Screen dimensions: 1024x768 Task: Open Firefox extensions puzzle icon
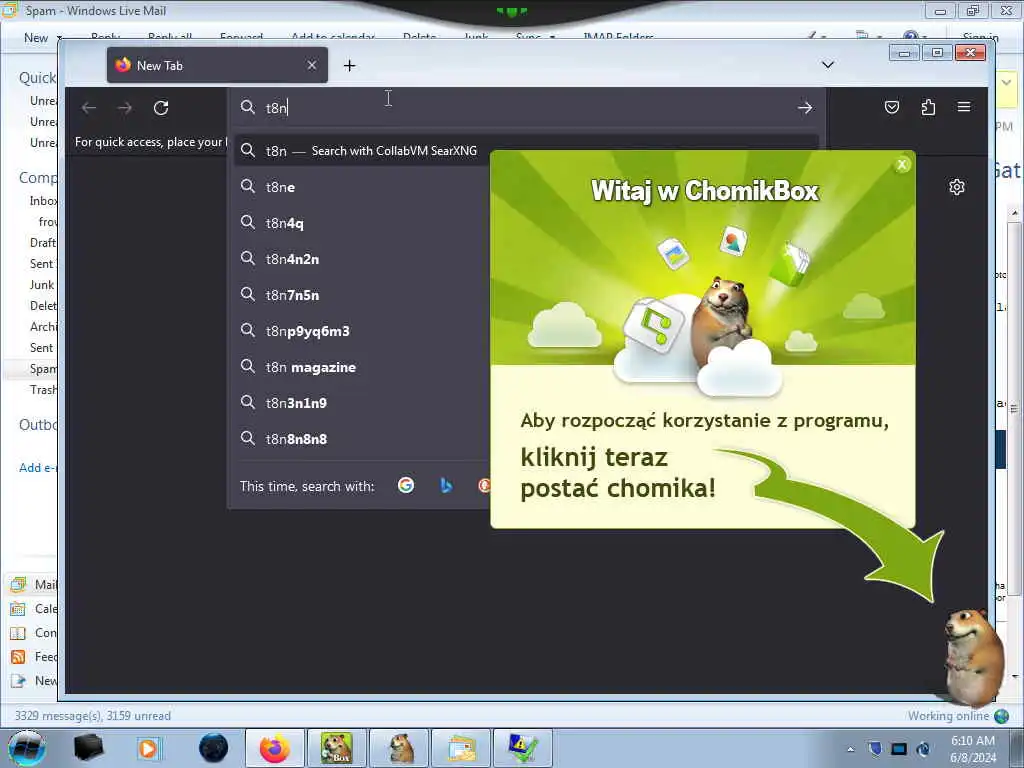[928, 107]
